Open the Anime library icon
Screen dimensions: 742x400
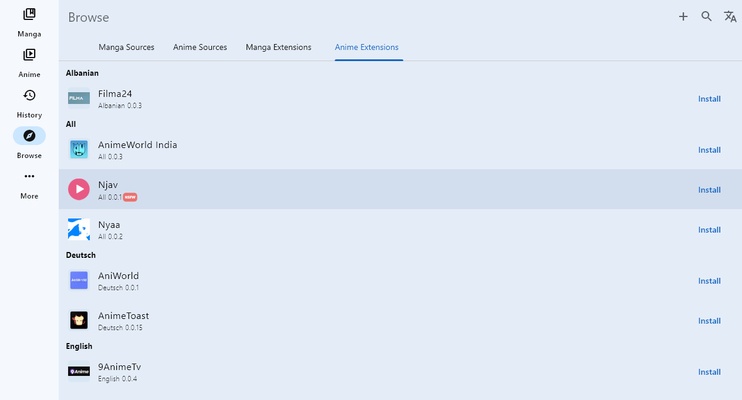29,55
